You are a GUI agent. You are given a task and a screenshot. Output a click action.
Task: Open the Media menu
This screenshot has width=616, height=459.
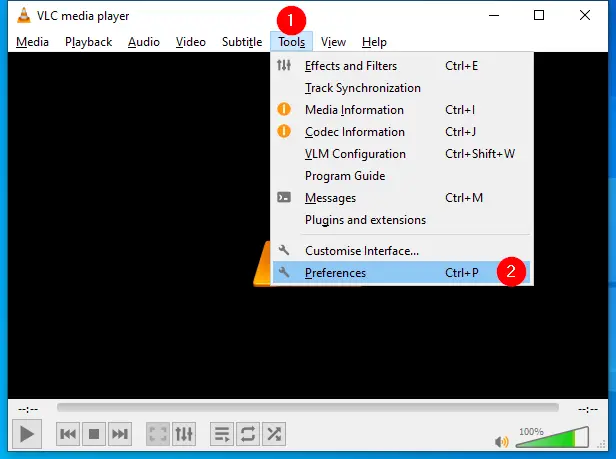click(x=32, y=42)
